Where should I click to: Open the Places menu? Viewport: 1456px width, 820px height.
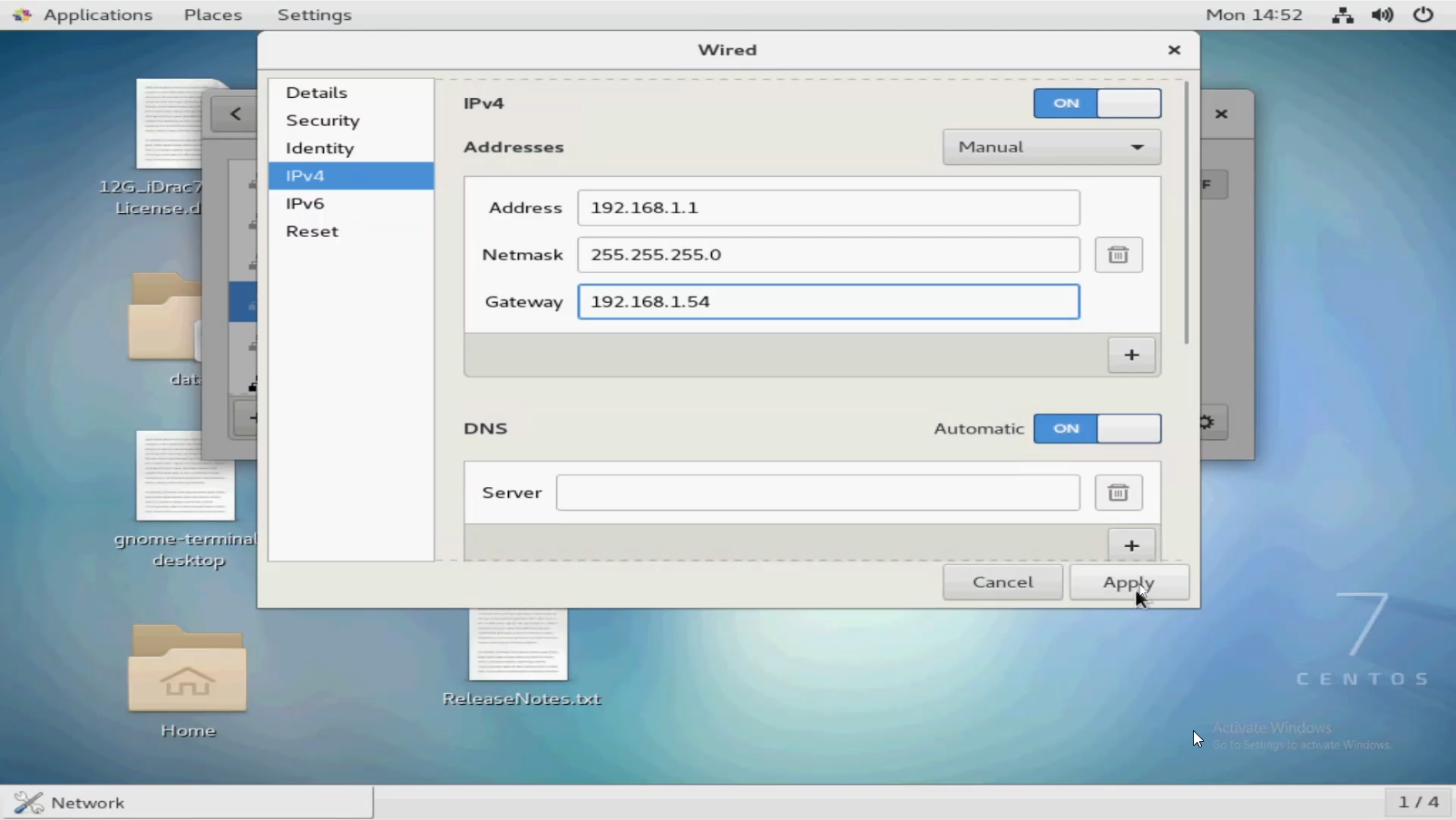[x=212, y=15]
